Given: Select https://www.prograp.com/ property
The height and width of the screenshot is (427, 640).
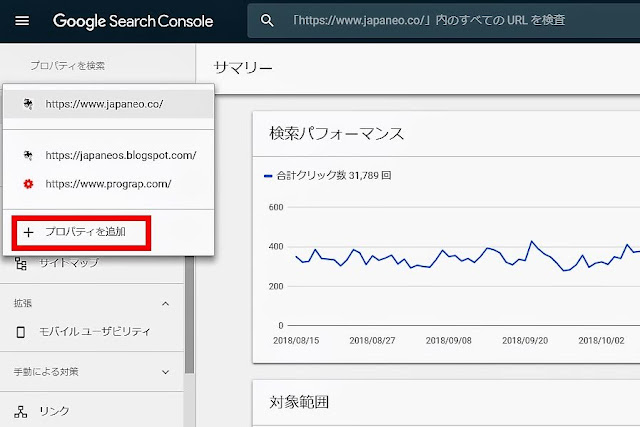Looking at the screenshot, I should tap(108, 184).
